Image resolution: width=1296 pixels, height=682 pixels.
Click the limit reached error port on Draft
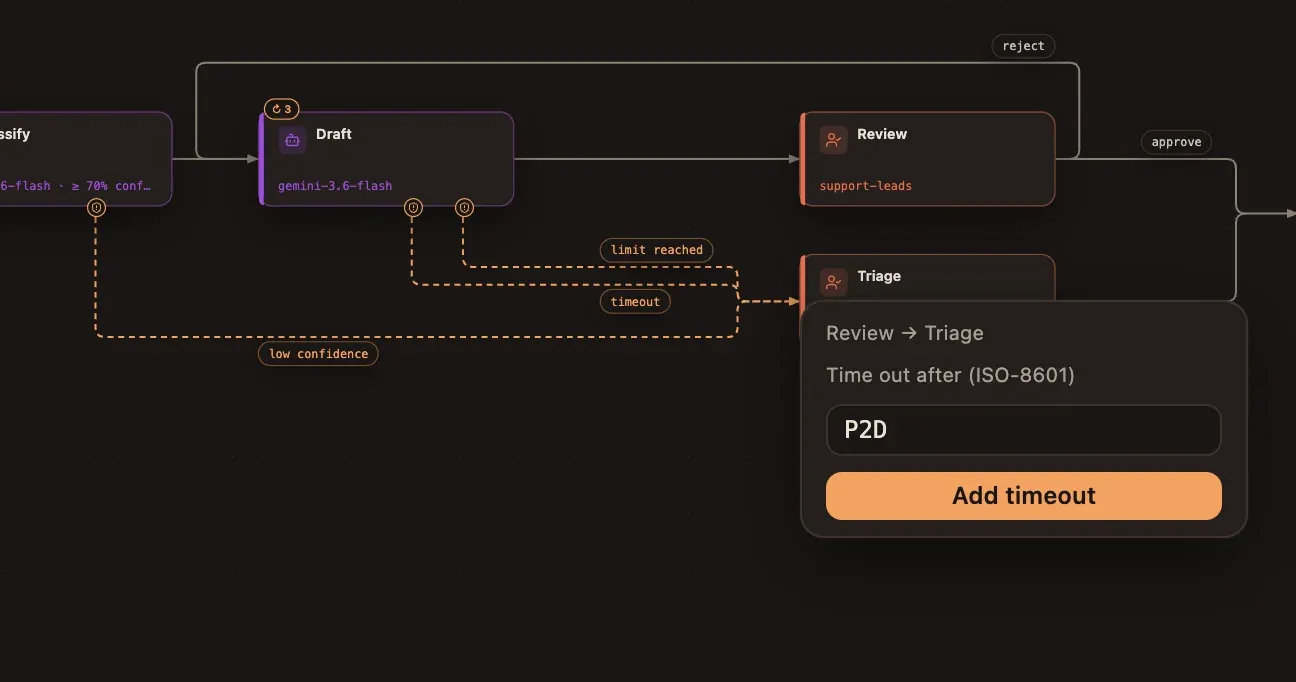[x=464, y=207]
